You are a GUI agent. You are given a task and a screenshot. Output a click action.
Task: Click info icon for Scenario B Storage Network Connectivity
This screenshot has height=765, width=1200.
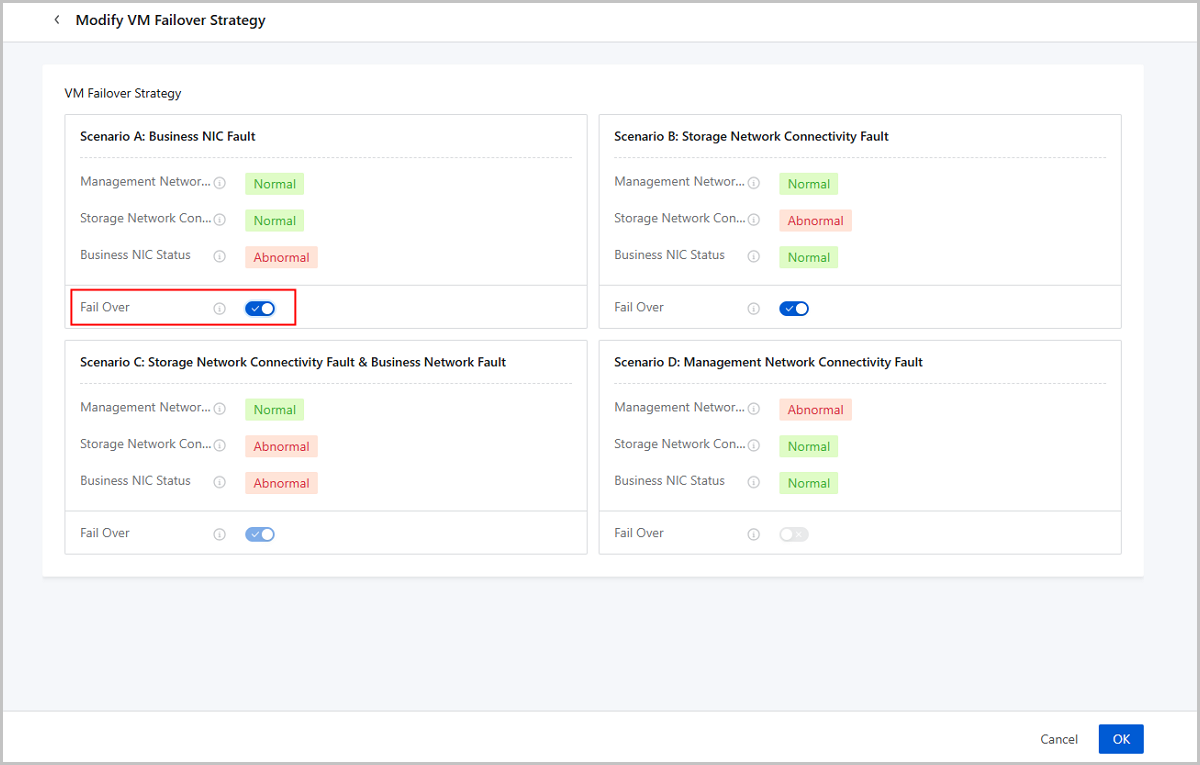click(x=754, y=220)
